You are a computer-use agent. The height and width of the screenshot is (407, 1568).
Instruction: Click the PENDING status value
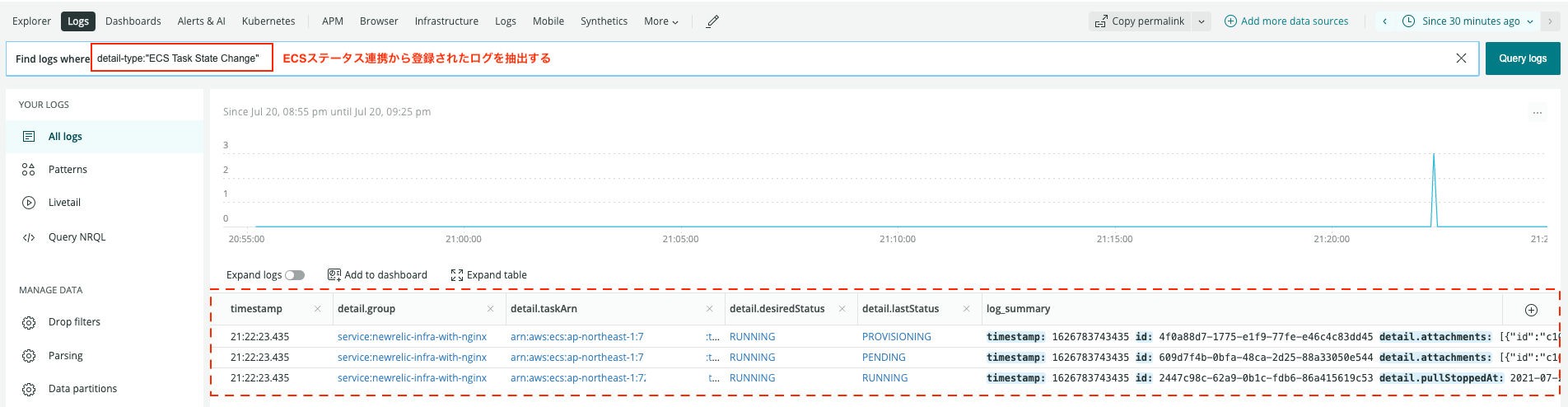click(x=884, y=358)
